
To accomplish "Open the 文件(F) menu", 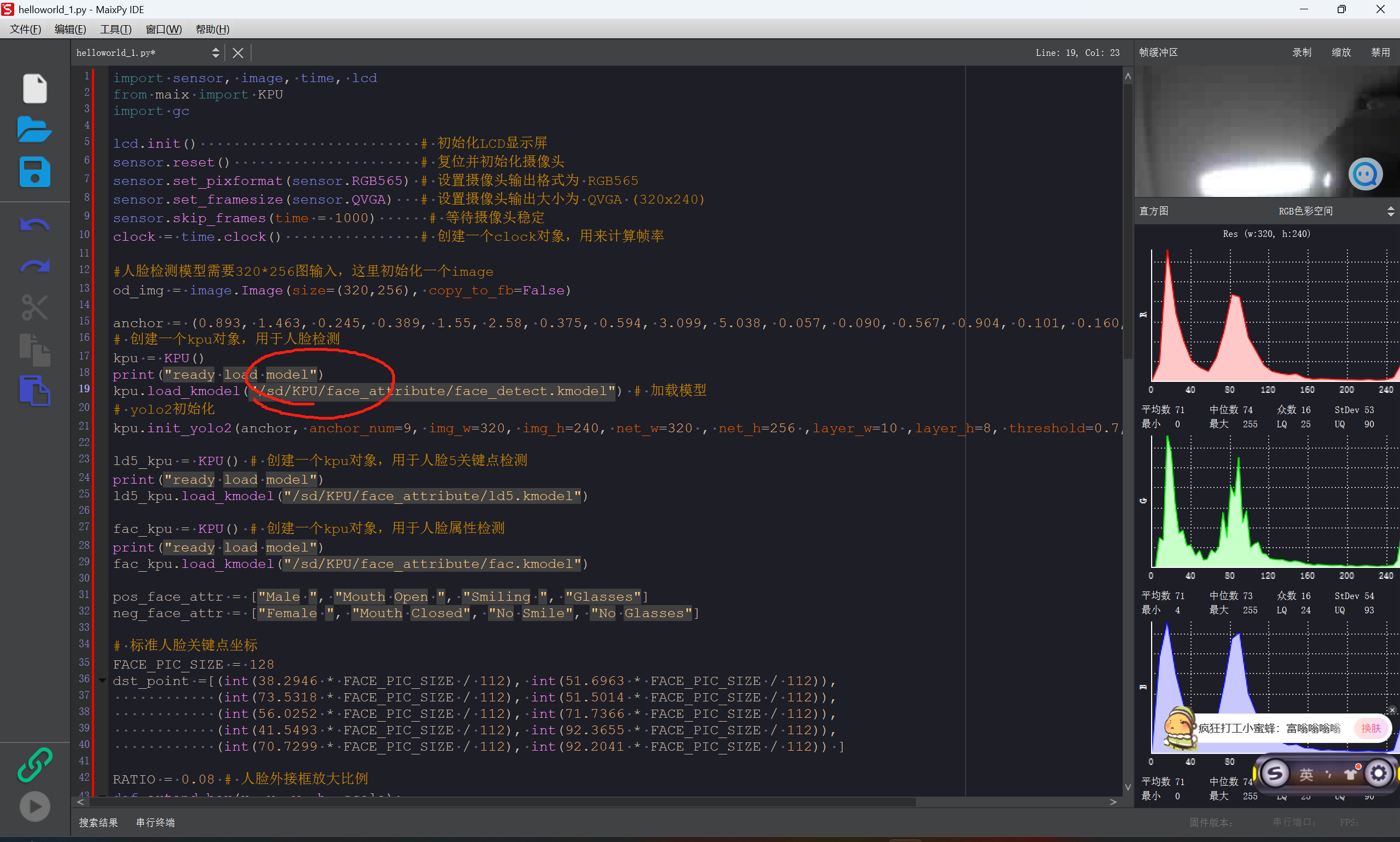I will coord(26,30).
